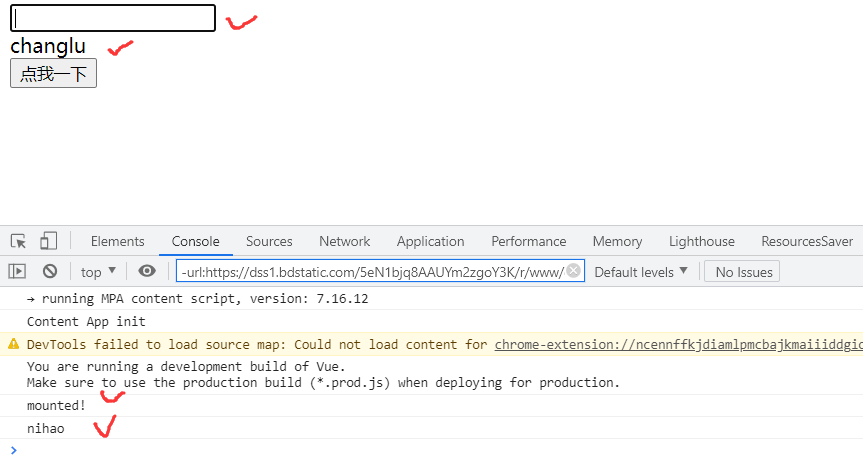Clear the console with the ban icon
The image size is (863, 476).
point(50,271)
